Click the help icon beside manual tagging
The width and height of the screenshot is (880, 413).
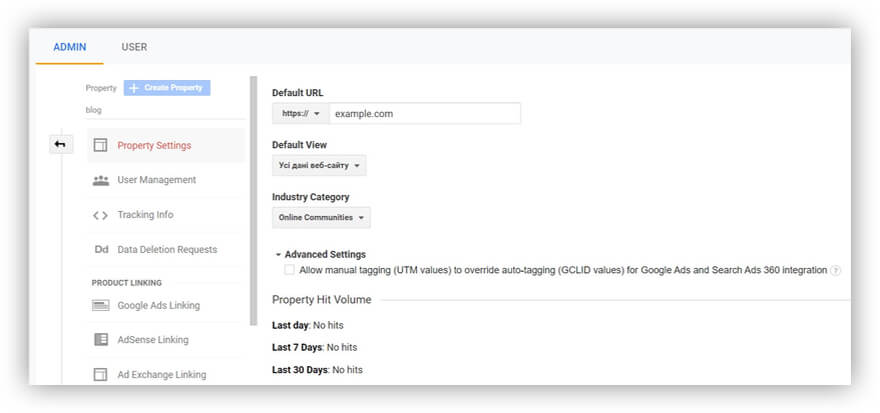pyautogui.click(x=836, y=270)
